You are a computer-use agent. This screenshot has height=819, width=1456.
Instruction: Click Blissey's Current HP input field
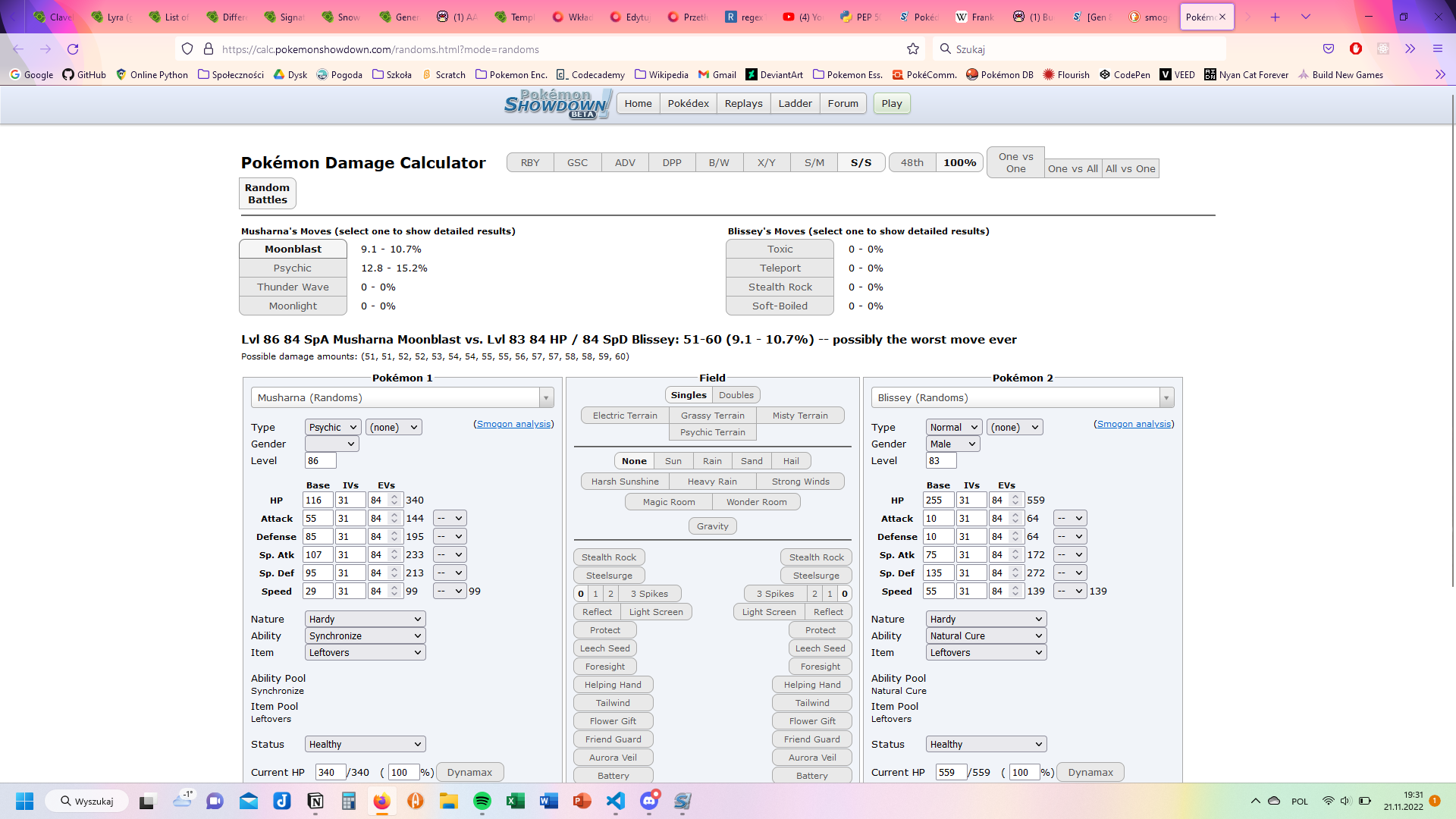[x=951, y=772]
